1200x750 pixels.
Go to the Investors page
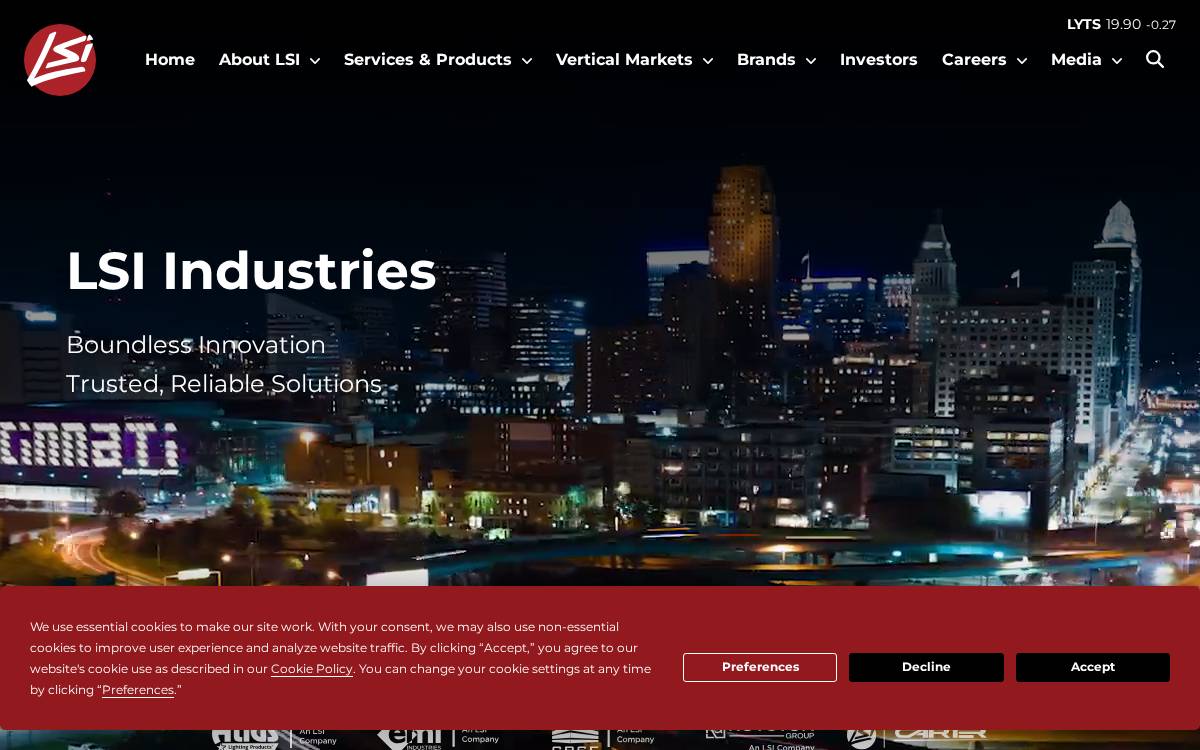coord(879,60)
